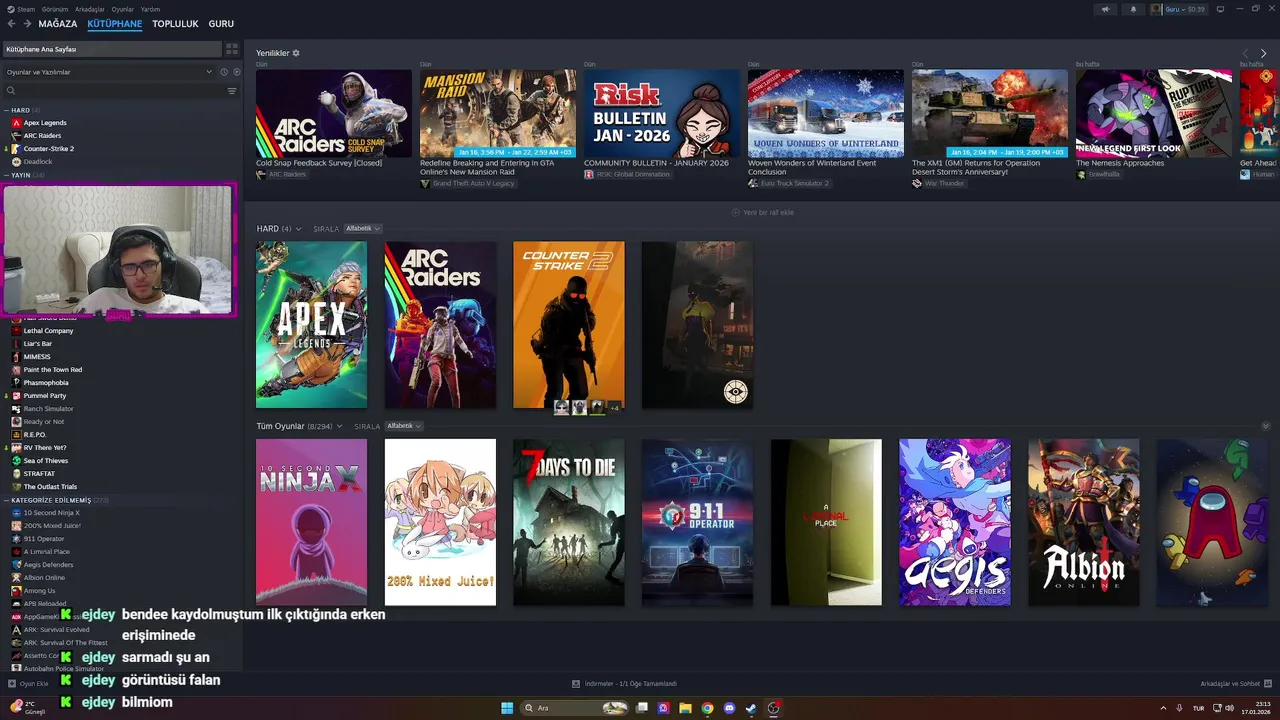Open Yenilikler settings gear
Image resolution: width=1280 pixels, height=720 pixels.
296,53
